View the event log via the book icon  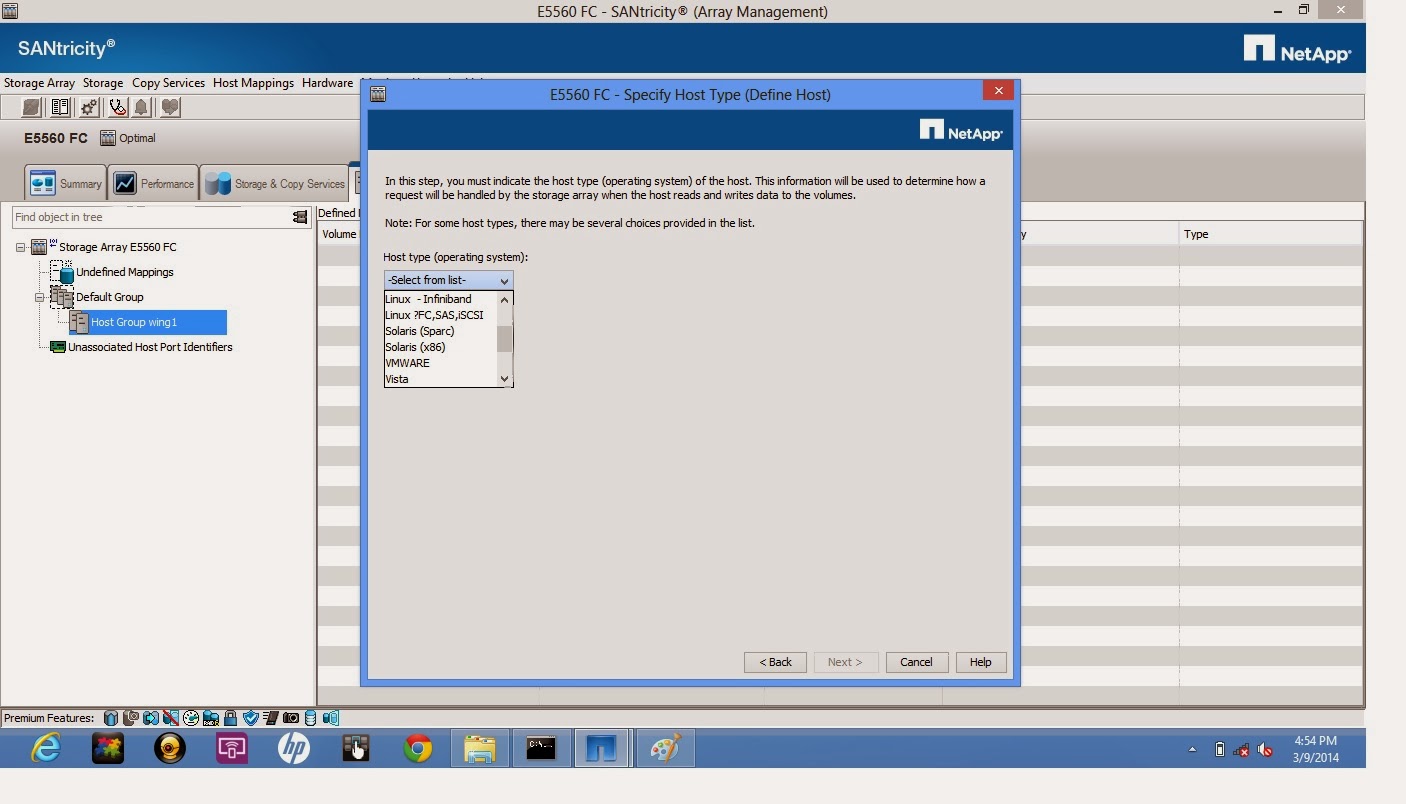[60, 107]
